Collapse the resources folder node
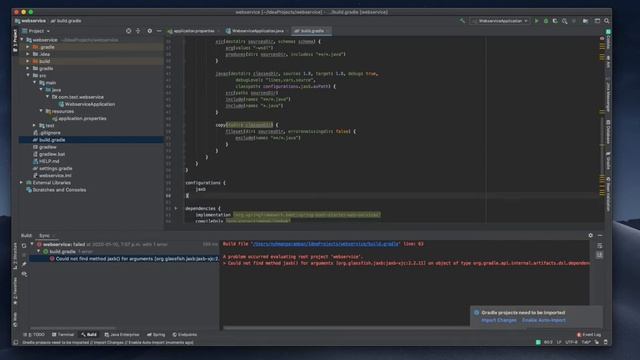The width and height of the screenshot is (640, 360). point(41,111)
